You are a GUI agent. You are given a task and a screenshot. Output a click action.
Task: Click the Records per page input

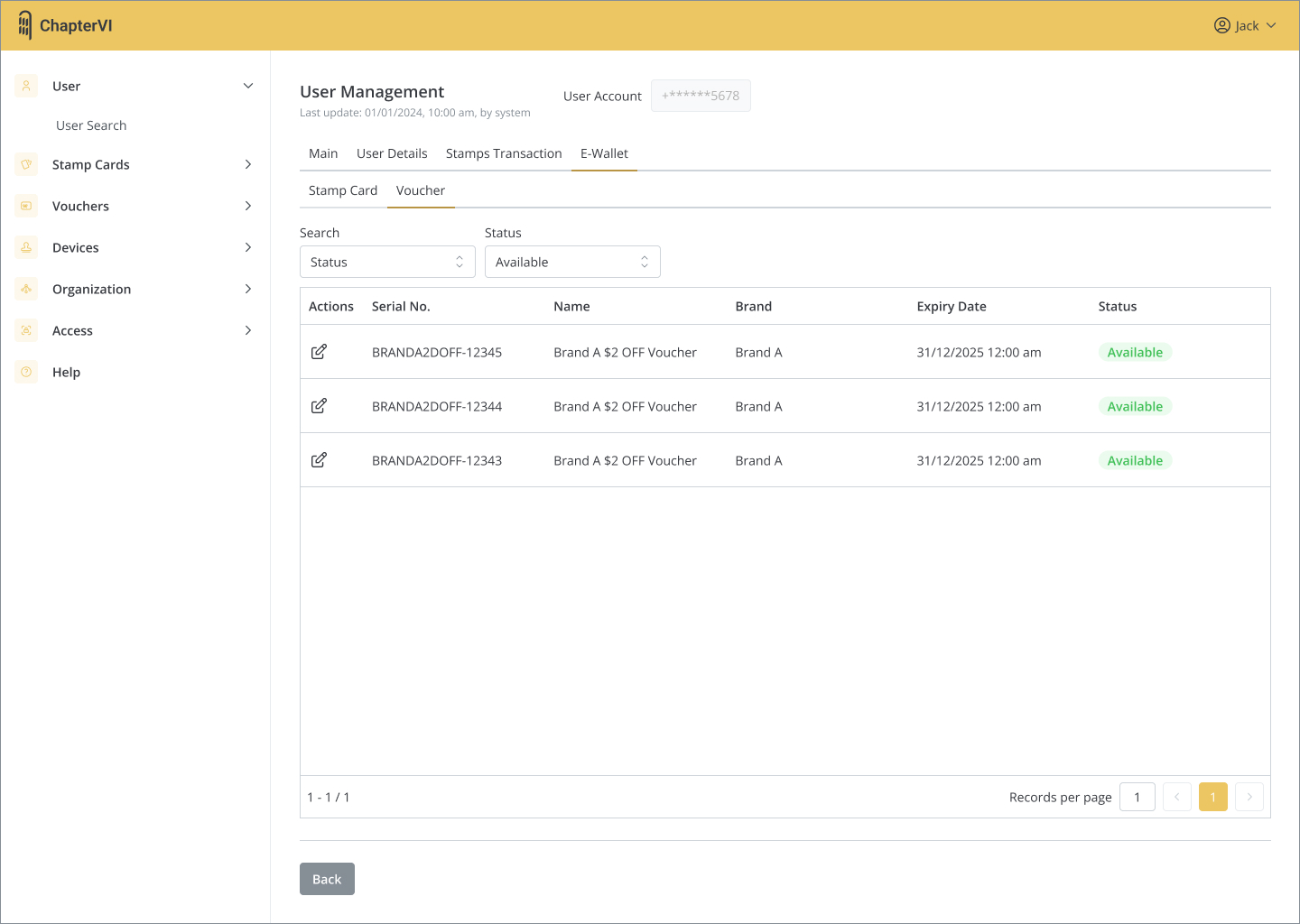pos(1137,797)
